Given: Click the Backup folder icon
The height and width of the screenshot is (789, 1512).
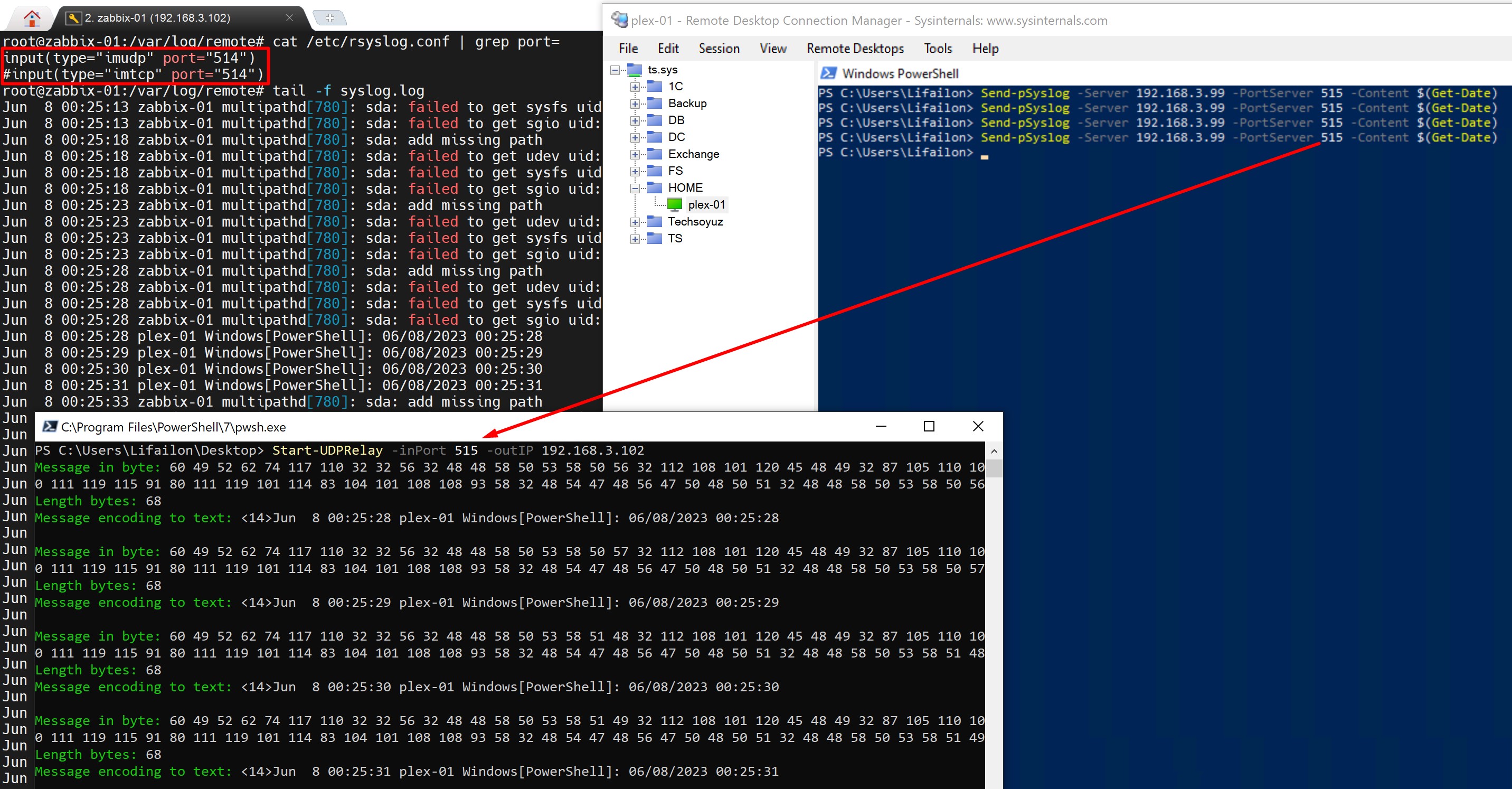Looking at the screenshot, I should (x=655, y=104).
